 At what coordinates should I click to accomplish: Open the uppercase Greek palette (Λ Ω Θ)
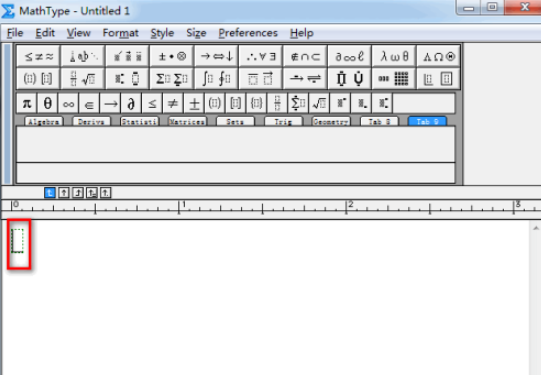(439, 56)
